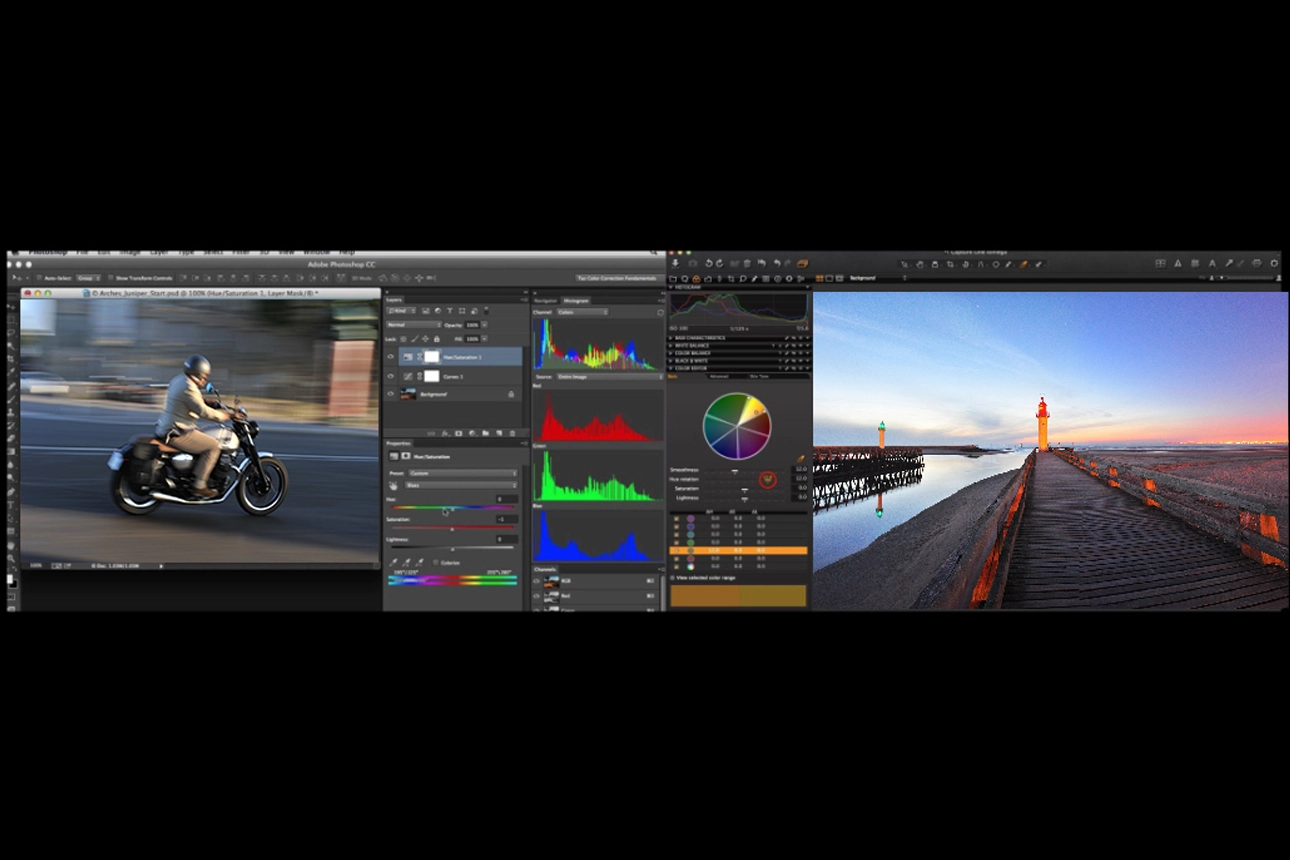Open the Photoshop Filter menu
1290x860 pixels.
pos(241,252)
